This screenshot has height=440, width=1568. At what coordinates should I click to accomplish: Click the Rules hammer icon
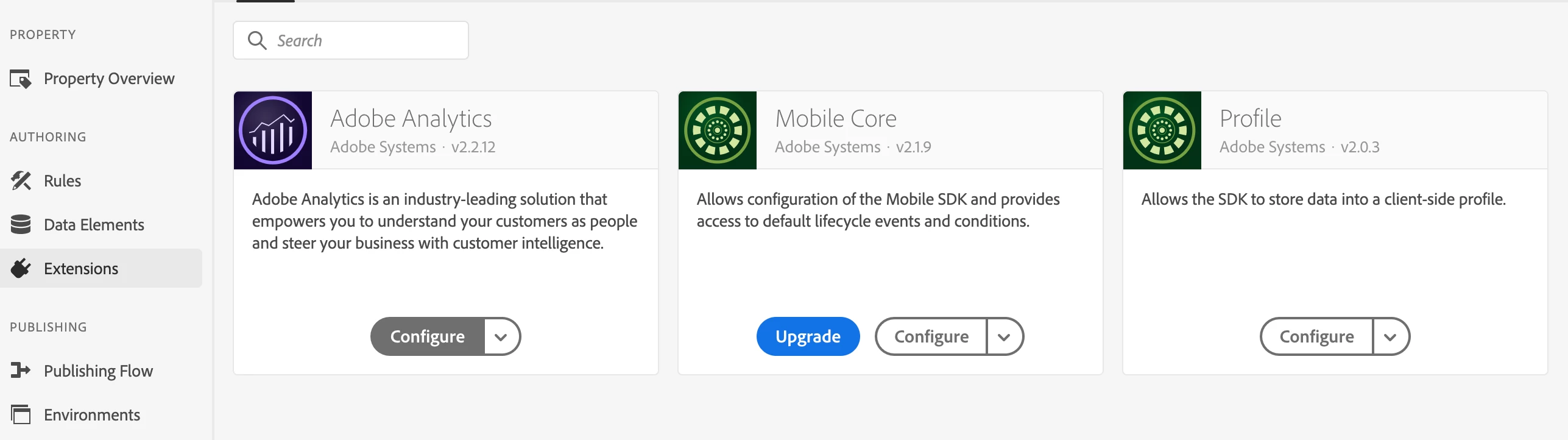pyautogui.click(x=21, y=181)
